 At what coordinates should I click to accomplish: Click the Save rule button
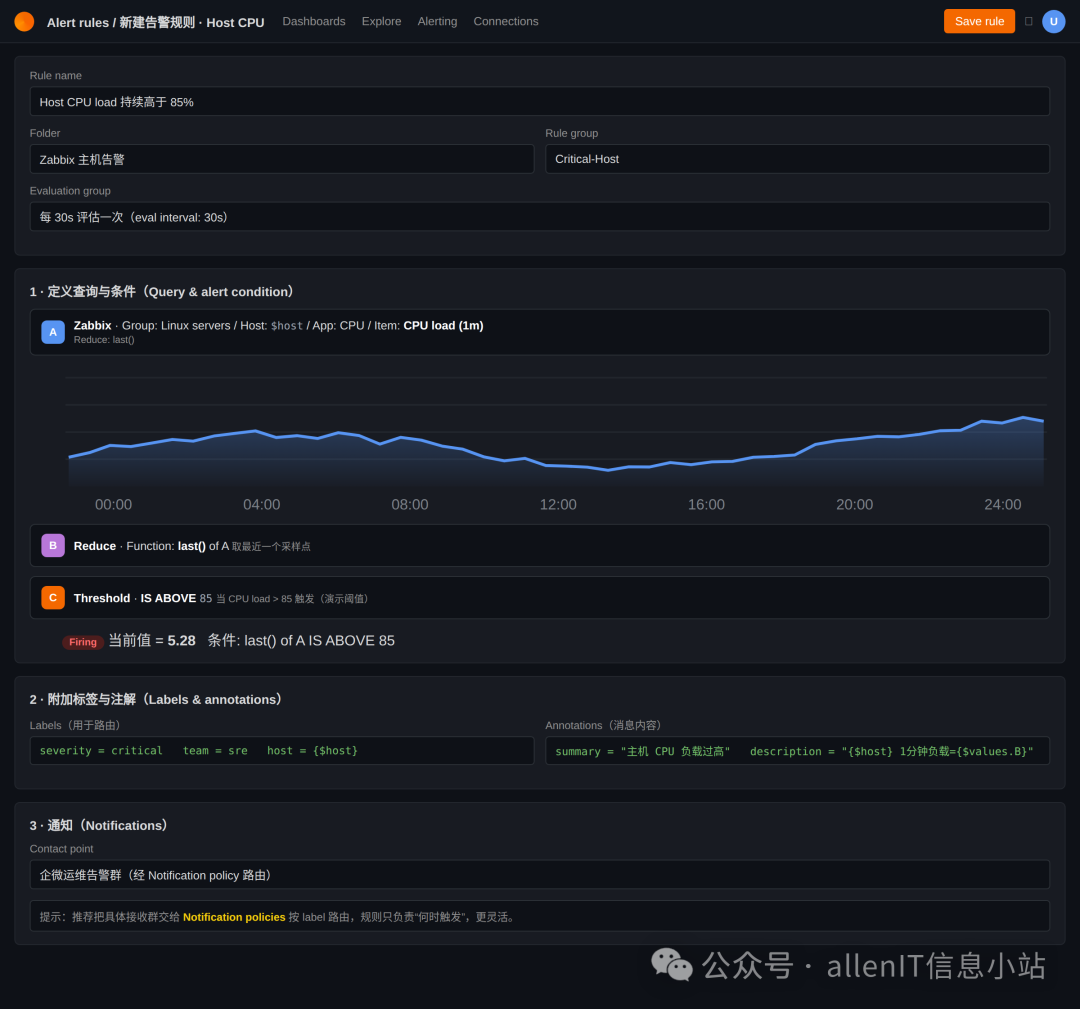pyautogui.click(x=979, y=21)
